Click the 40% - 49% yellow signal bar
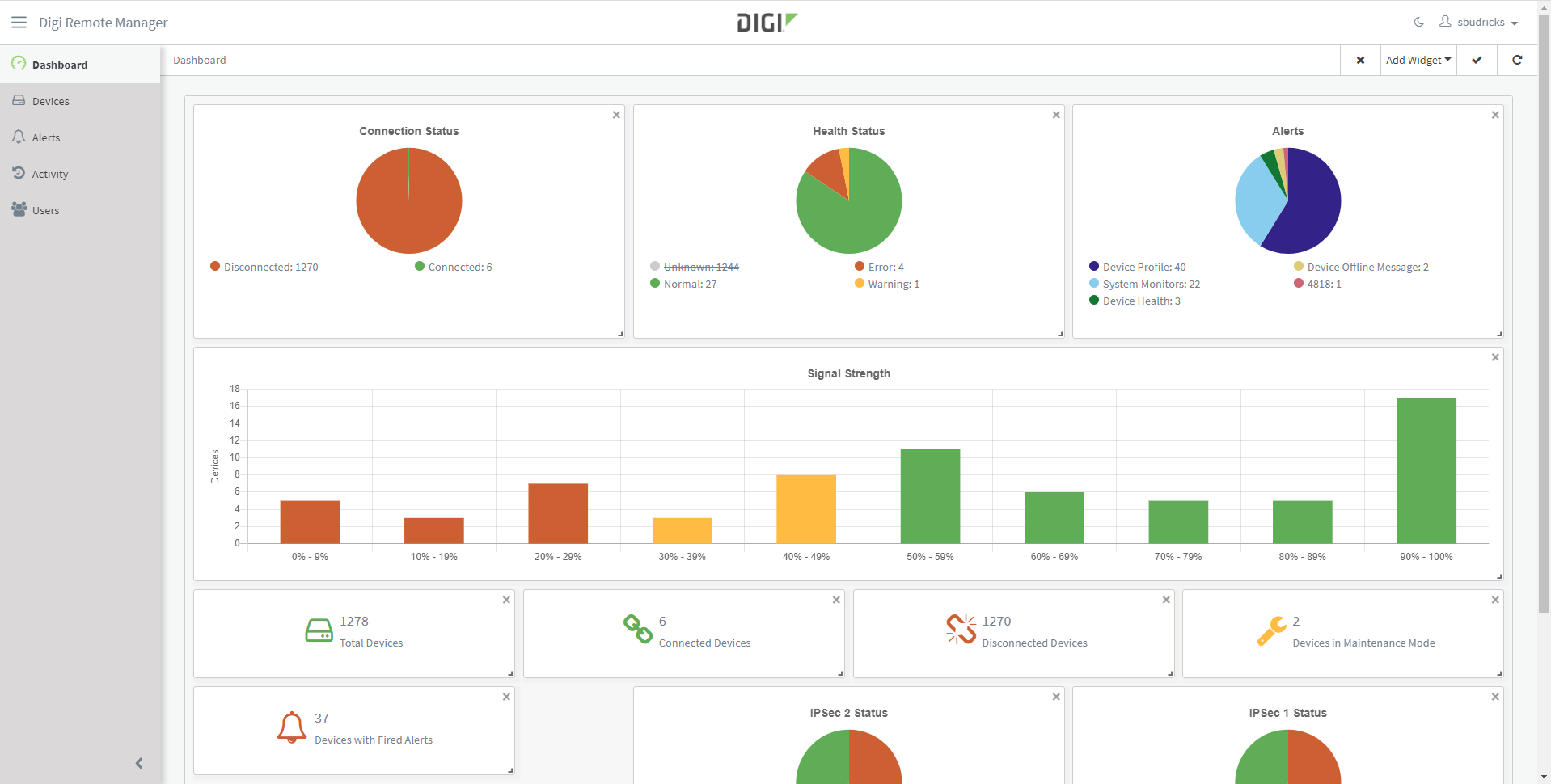This screenshot has height=784, width=1551. coord(806,509)
